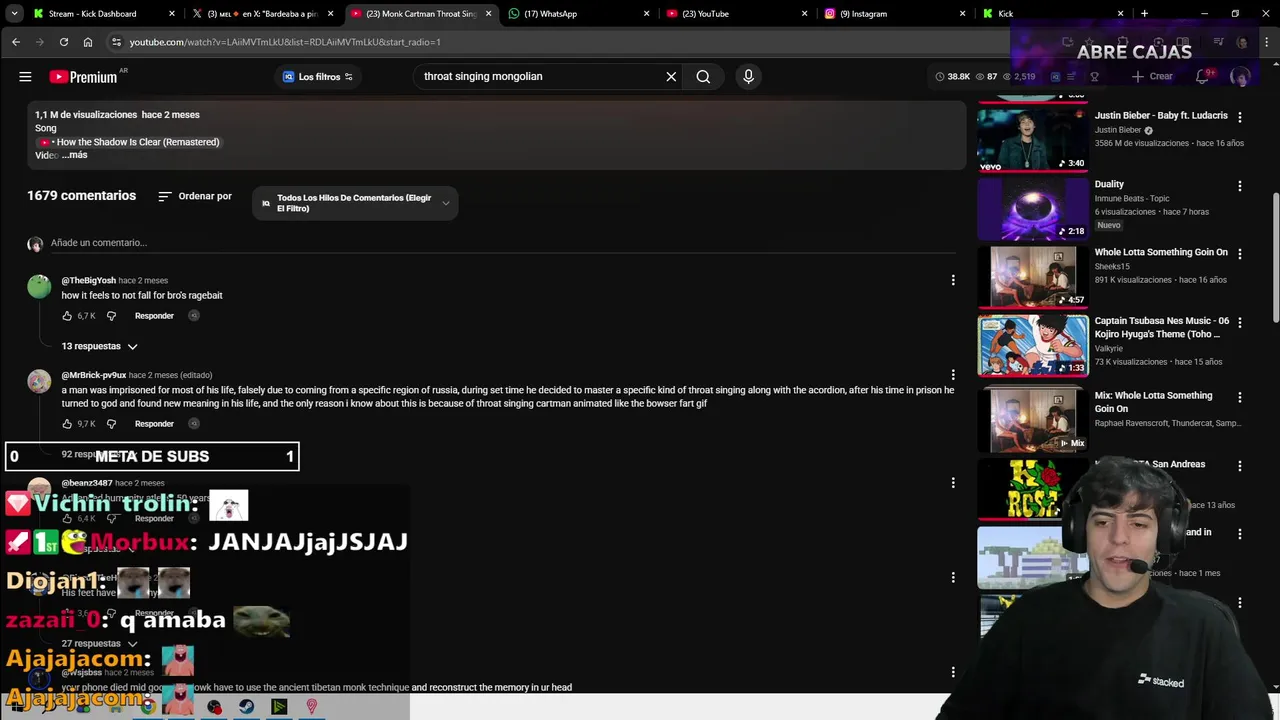Open Todos Los Hilos De Comentarios filter

tap(355, 203)
